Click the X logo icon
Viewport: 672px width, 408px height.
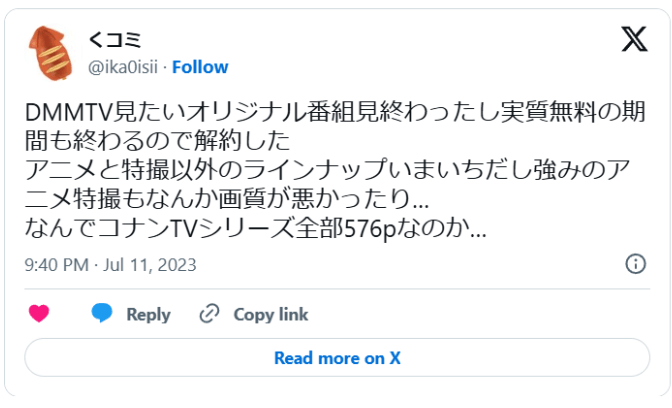click(634, 39)
